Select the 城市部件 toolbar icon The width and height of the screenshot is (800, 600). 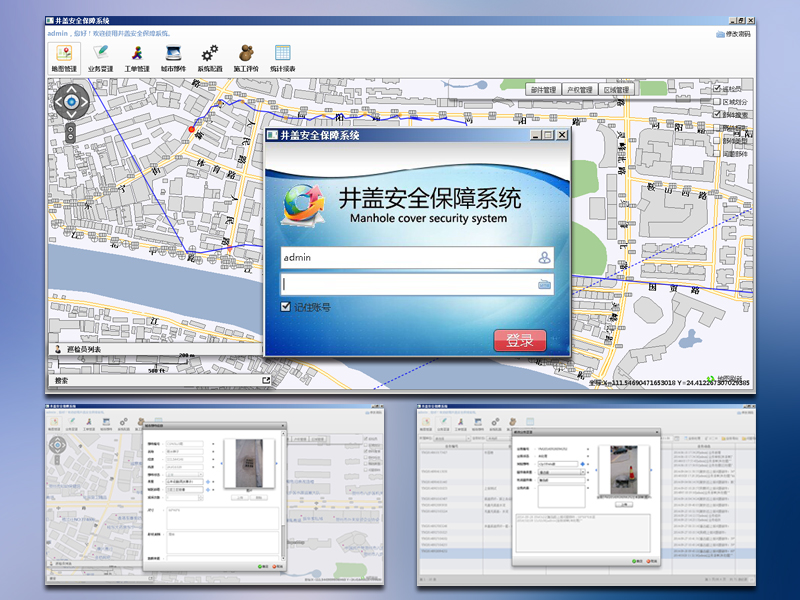click(173, 58)
